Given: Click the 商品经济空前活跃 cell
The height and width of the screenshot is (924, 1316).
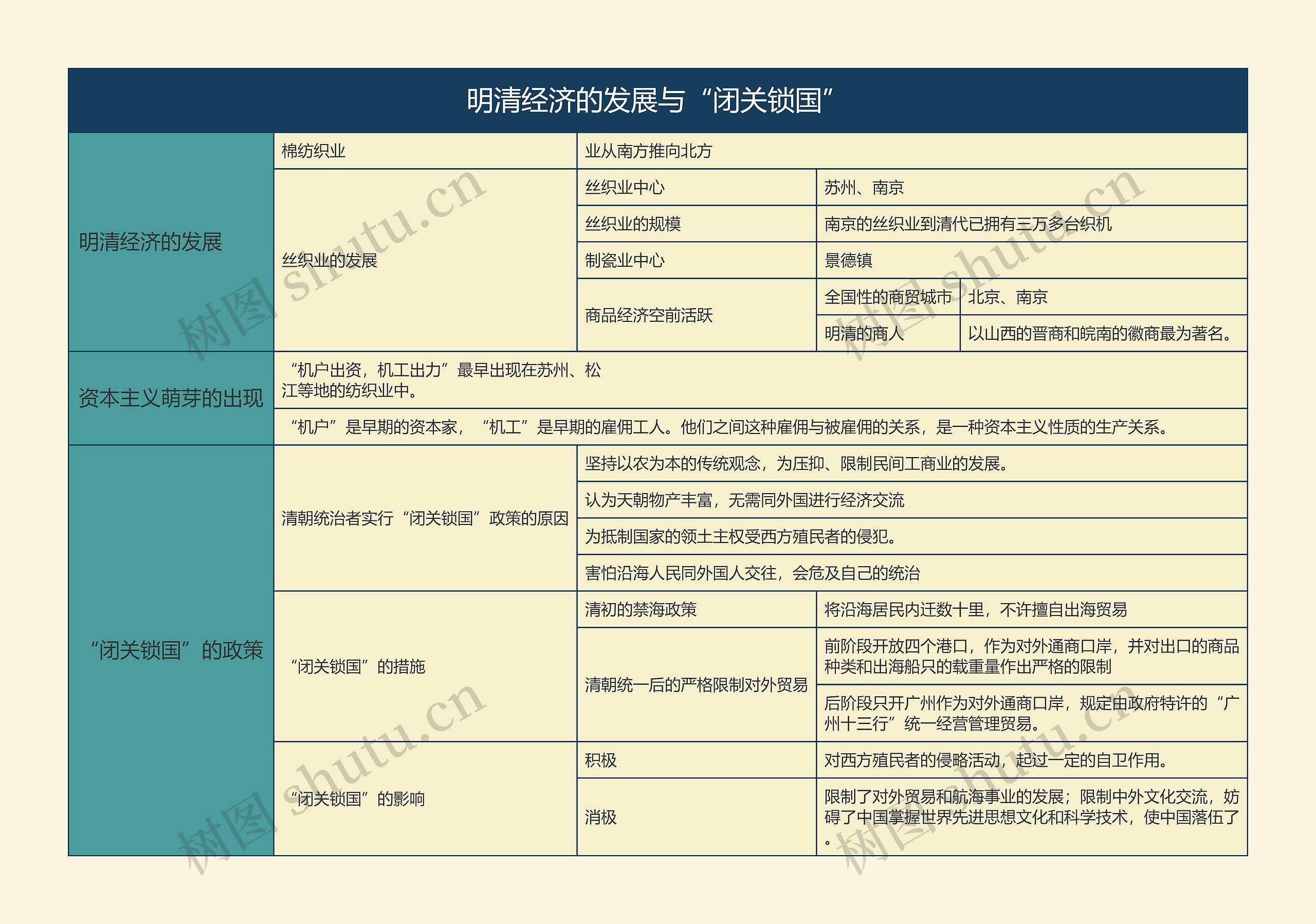Looking at the screenshot, I should (697, 315).
